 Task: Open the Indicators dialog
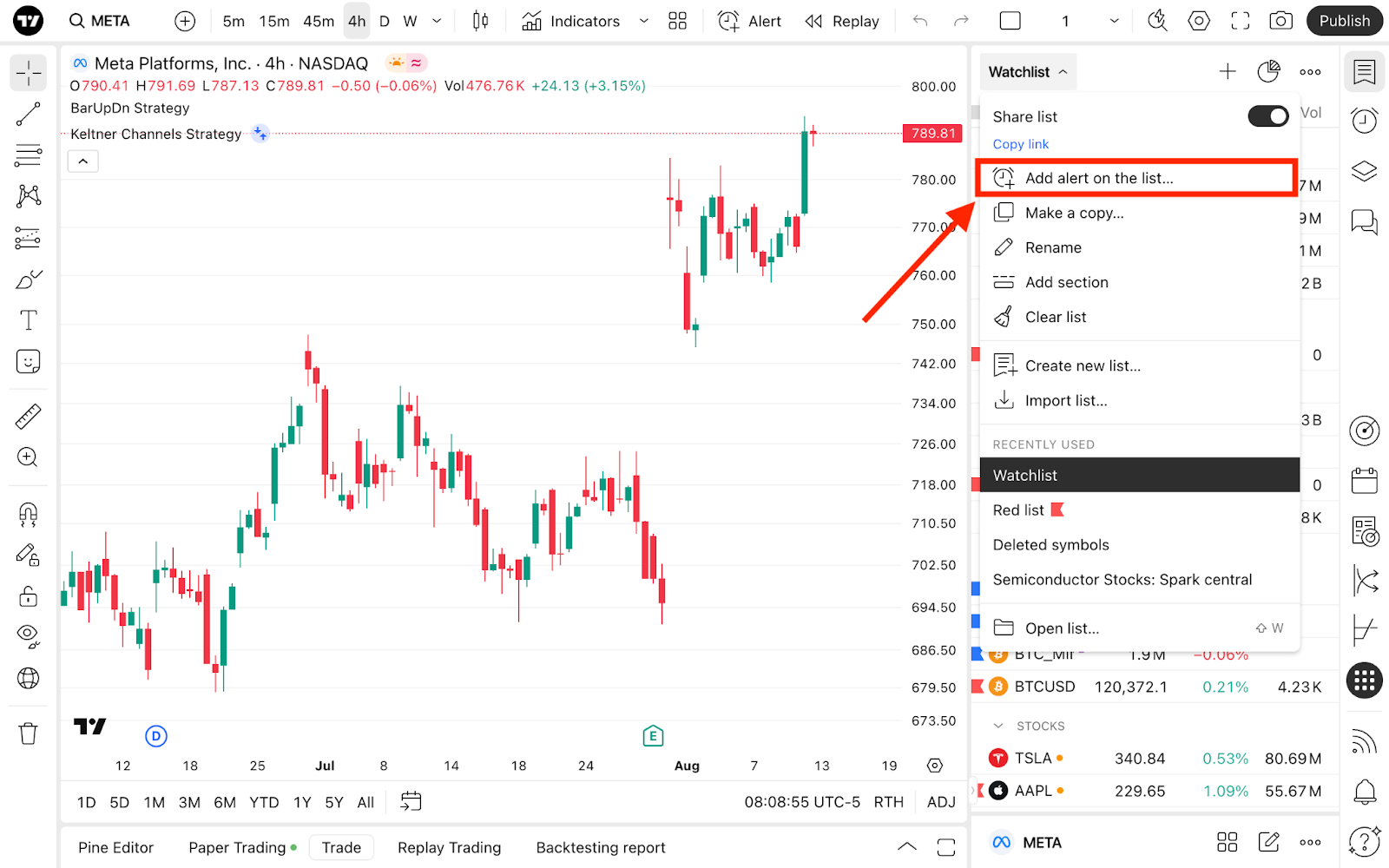pyautogui.click(x=571, y=21)
